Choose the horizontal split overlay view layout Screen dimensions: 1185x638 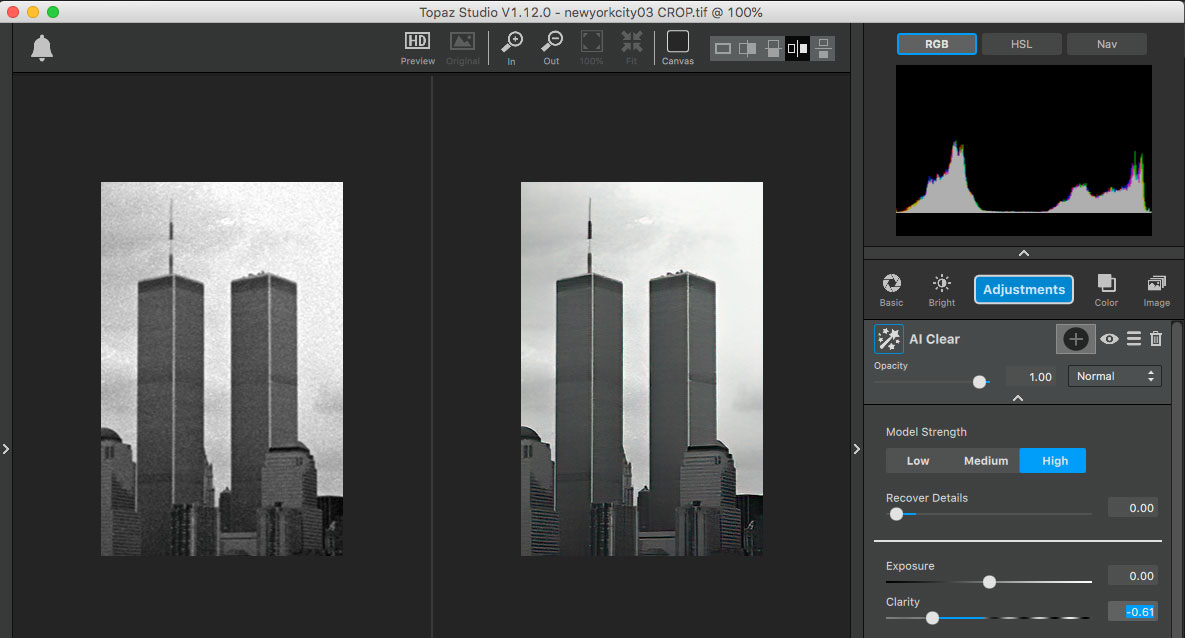pyautogui.click(x=773, y=49)
